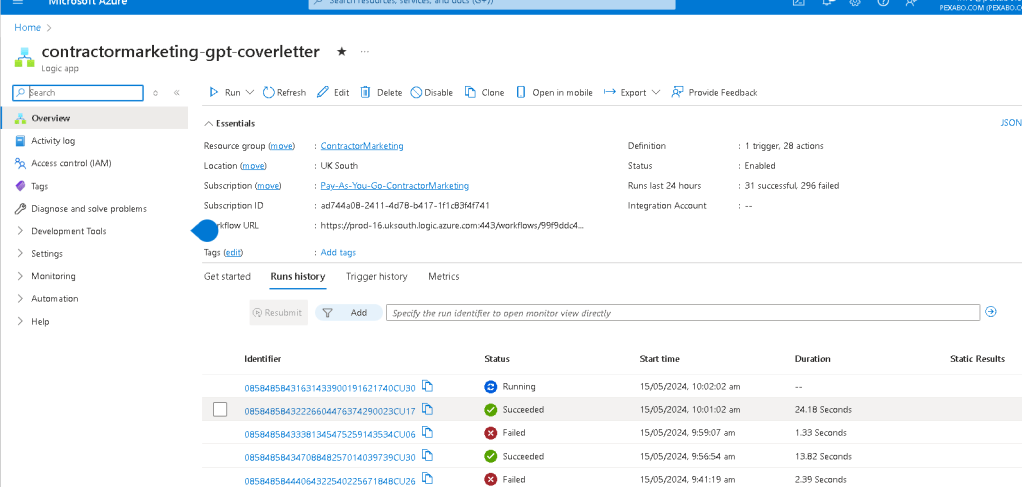Click the red Failed icon for the 9:59:07 run
The width and height of the screenshot is (1022, 487).
(491, 433)
